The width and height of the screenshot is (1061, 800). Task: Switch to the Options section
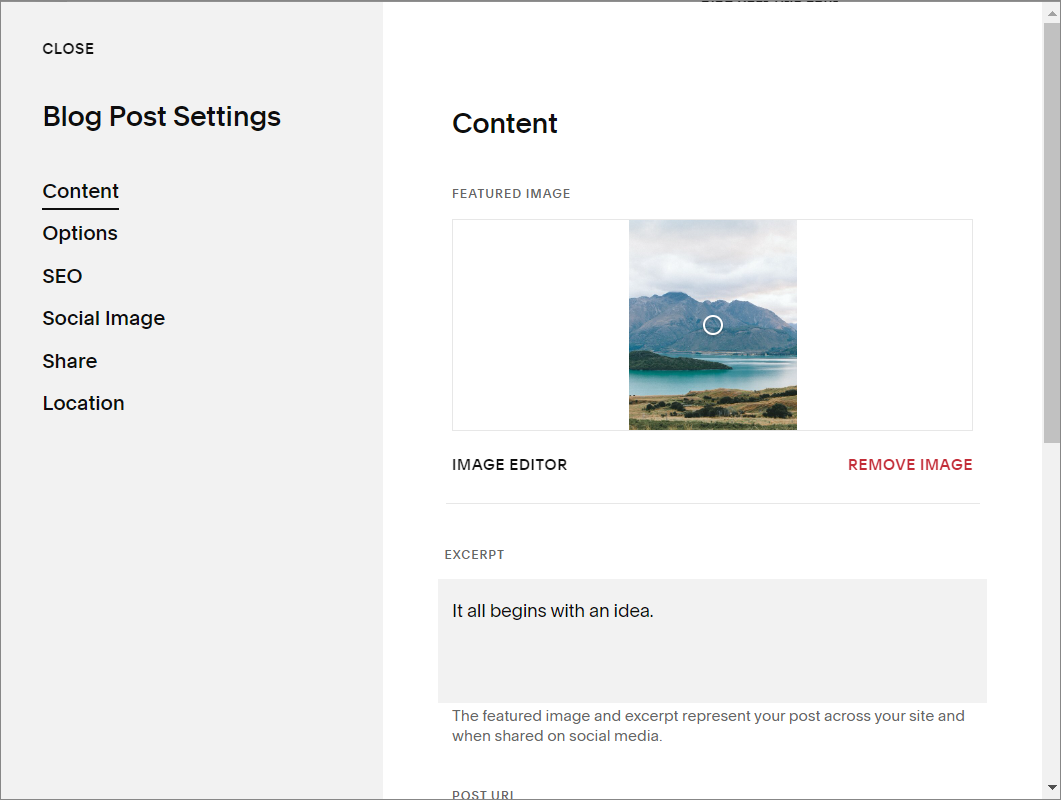click(x=80, y=233)
